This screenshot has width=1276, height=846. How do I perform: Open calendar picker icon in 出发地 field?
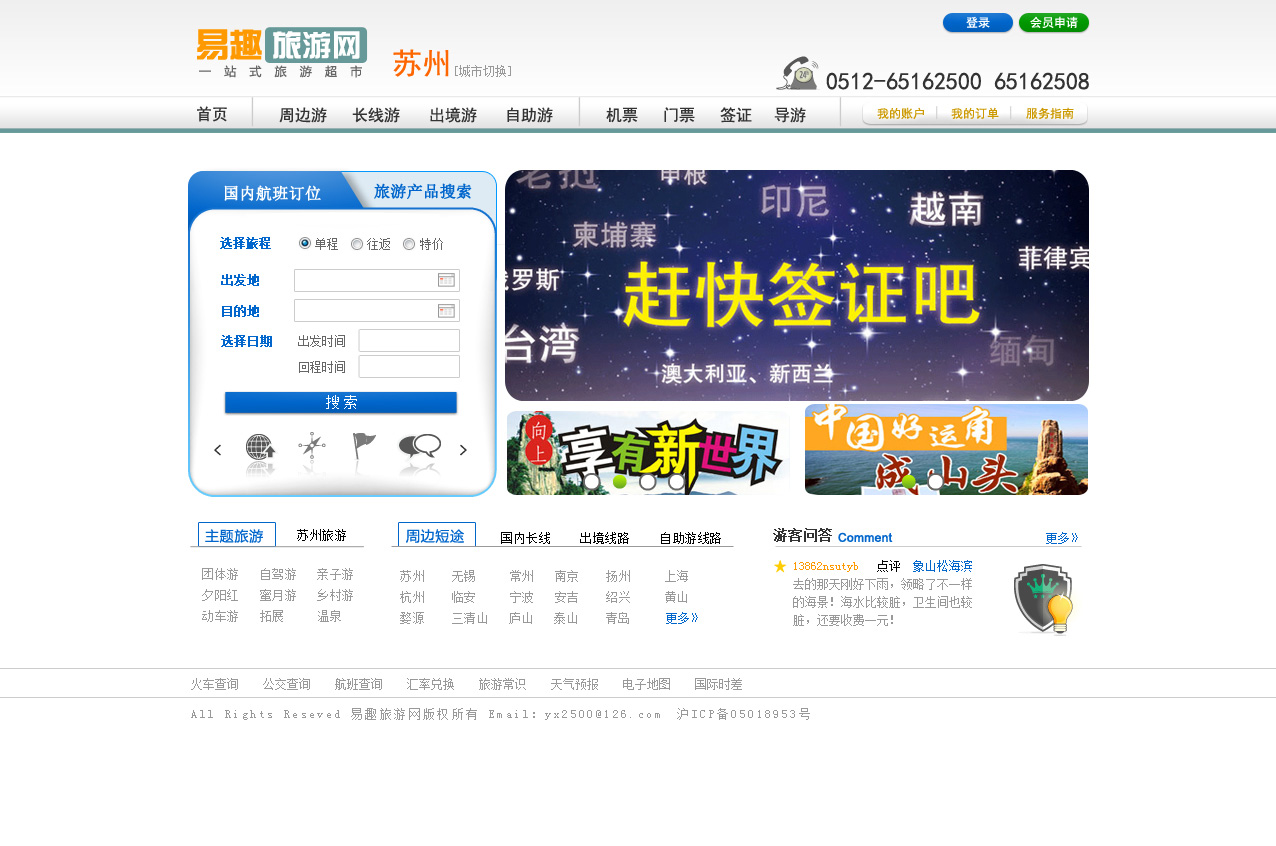446,281
